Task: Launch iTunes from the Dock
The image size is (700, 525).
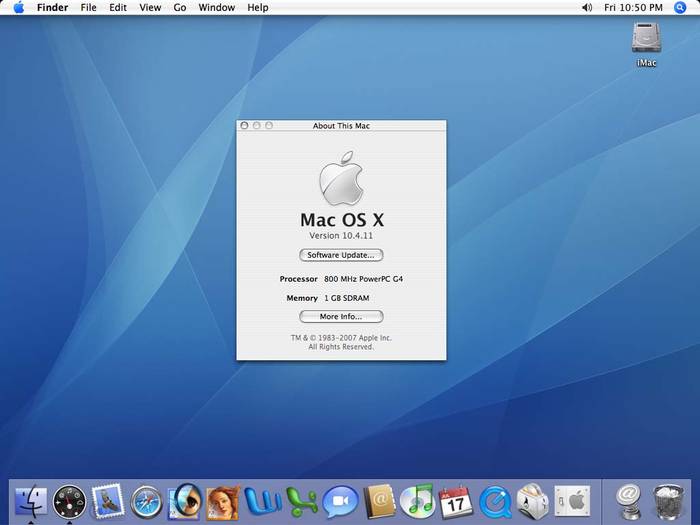Action: tap(418, 501)
